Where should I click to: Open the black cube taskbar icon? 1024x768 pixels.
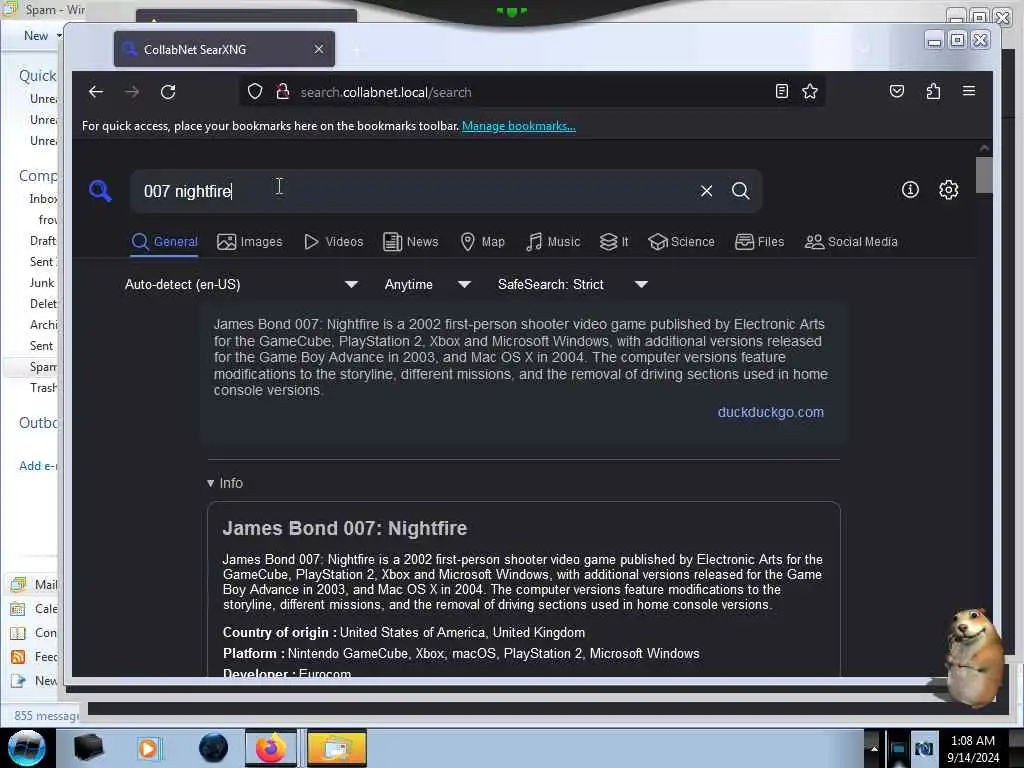89,748
